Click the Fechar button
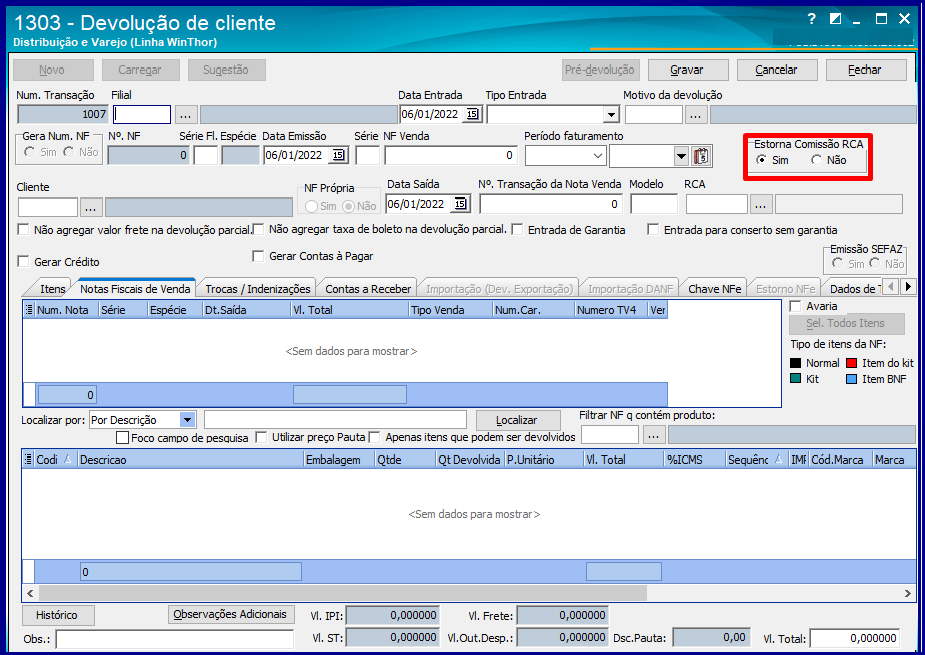 [866, 70]
